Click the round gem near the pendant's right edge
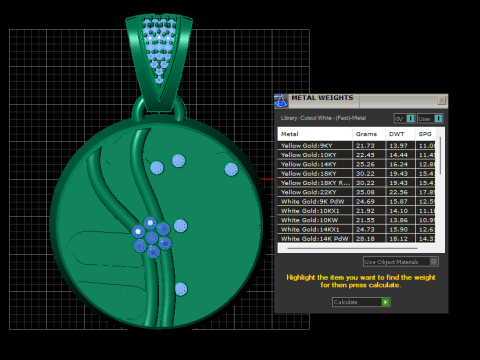Screen dimensions: 480x360 point(231,169)
